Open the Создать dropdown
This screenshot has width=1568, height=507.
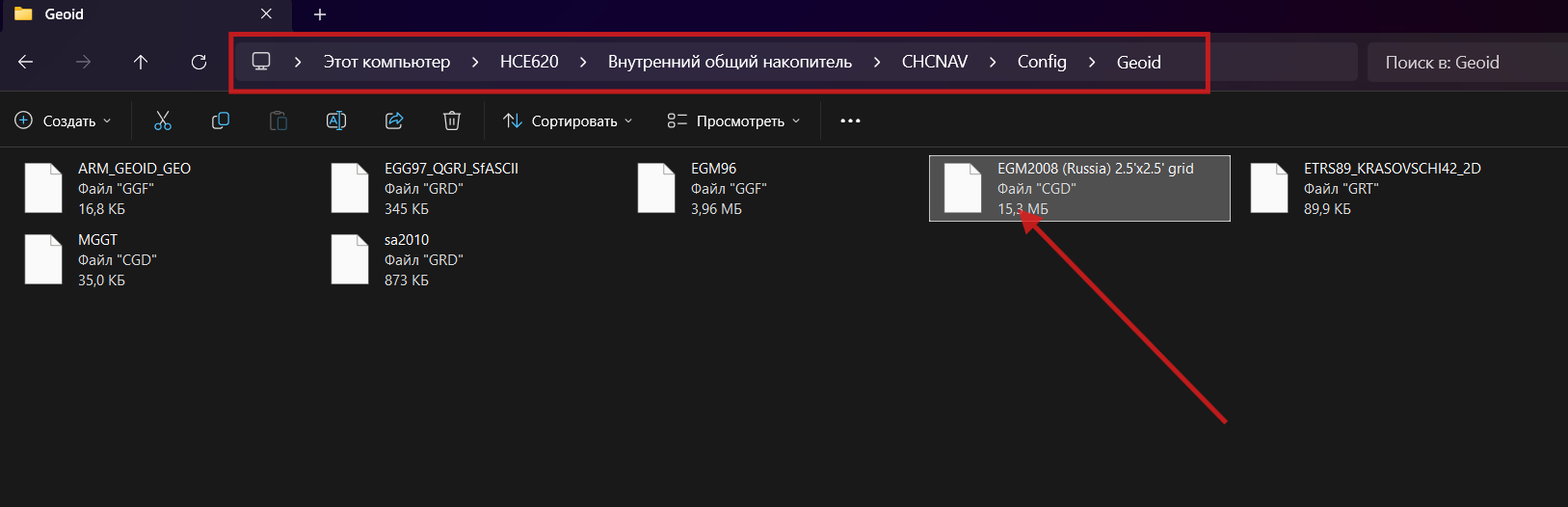click(x=64, y=120)
